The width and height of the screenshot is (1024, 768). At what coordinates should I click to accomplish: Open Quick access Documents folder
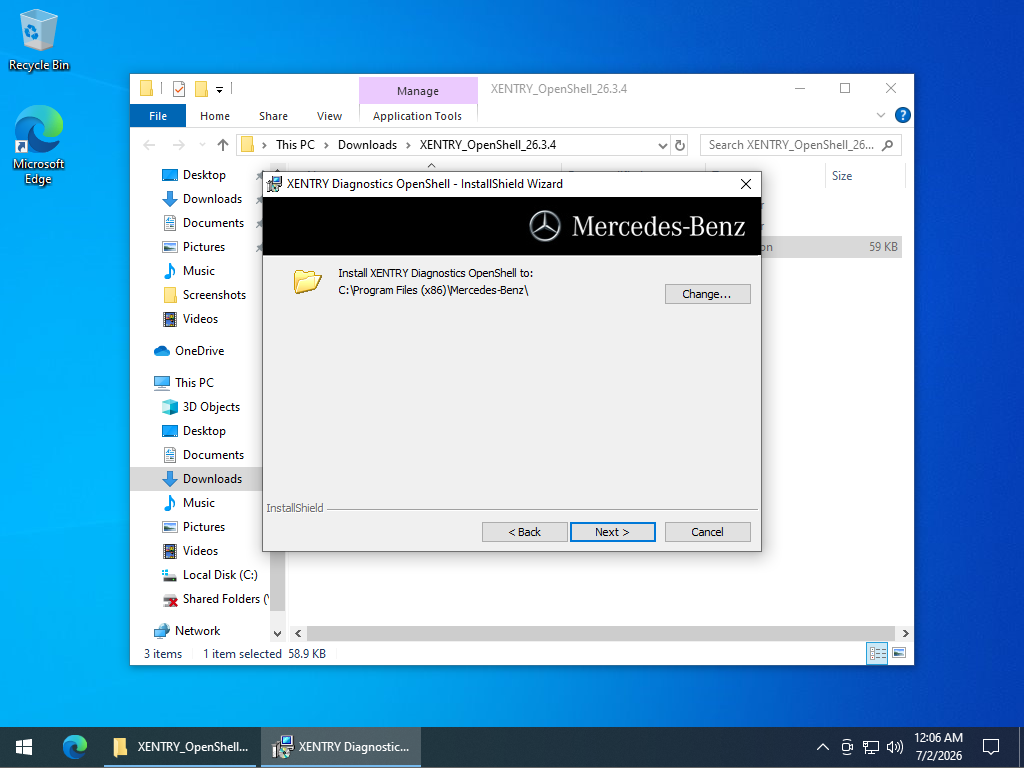pos(213,223)
